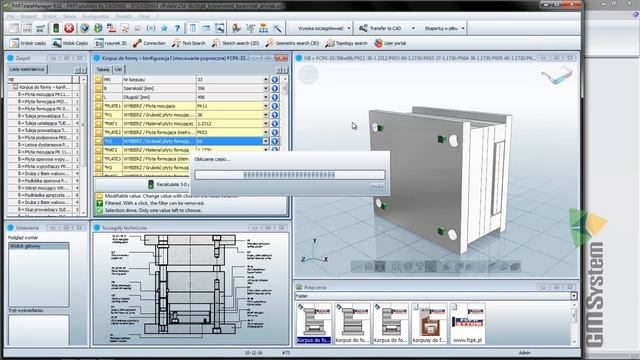Click the green filter legend icon

click(x=99, y=203)
